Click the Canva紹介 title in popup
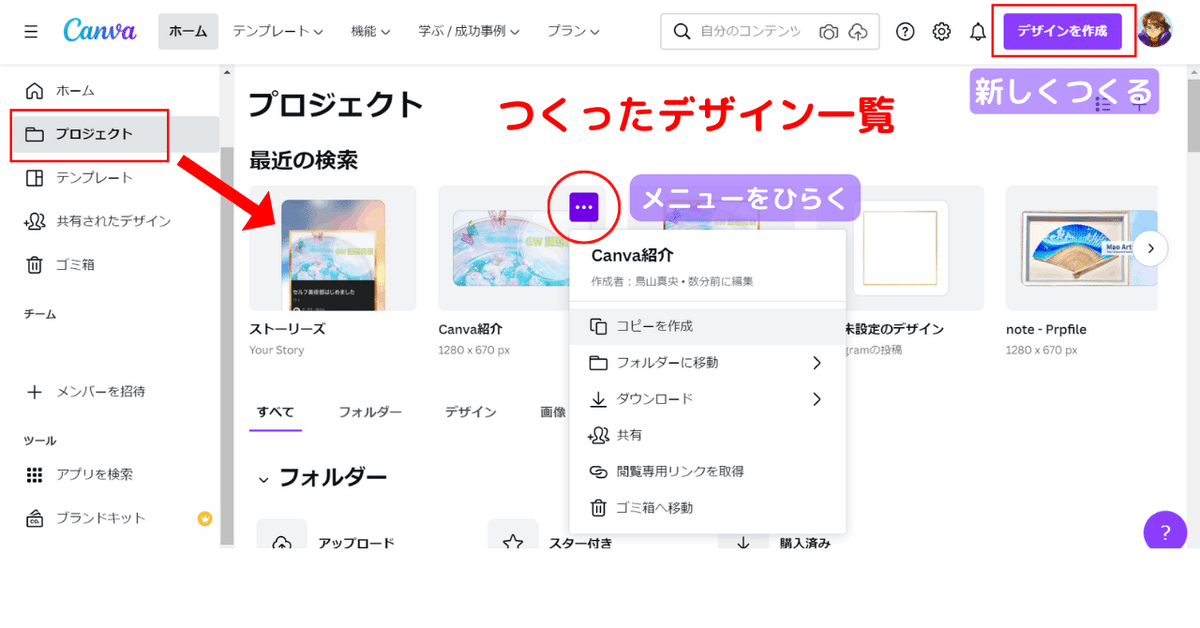This screenshot has width=1200, height=628. pyautogui.click(x=633, y=256)
